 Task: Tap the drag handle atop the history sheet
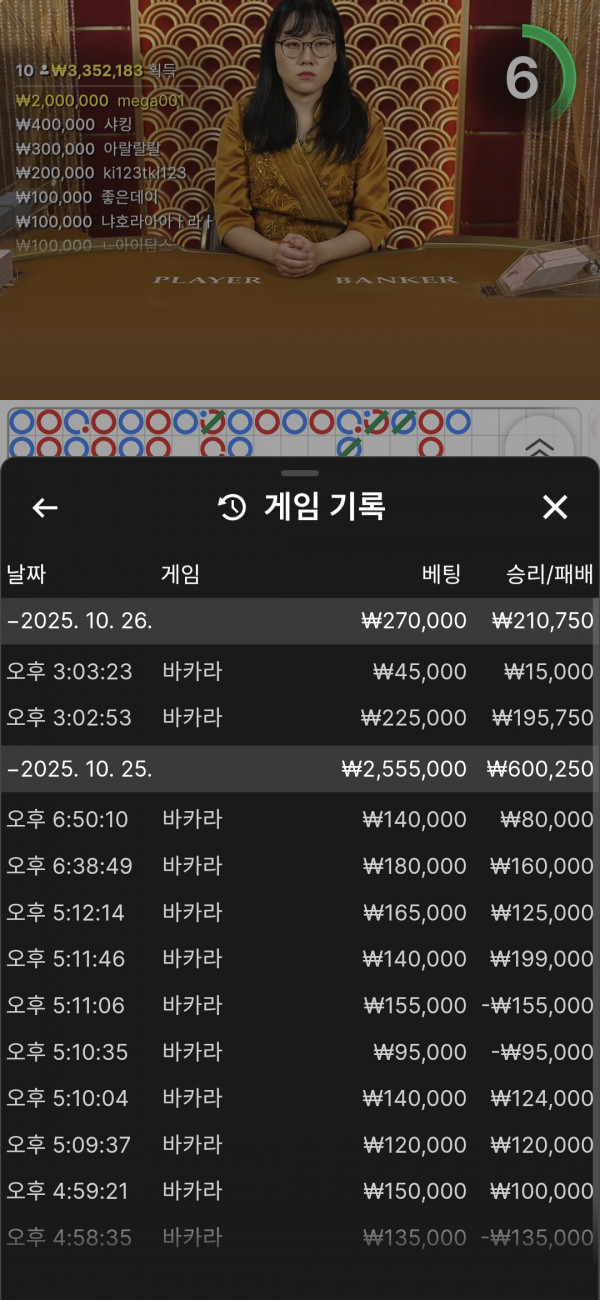coord(300,473)
